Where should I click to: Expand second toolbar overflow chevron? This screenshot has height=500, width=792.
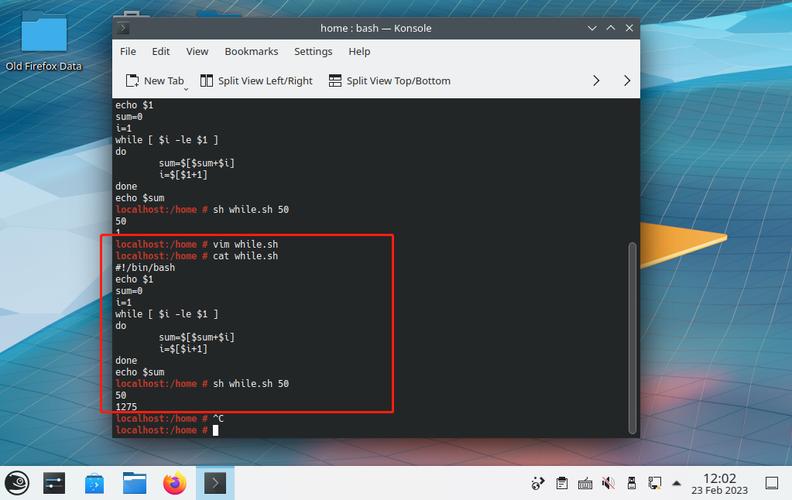[627, 81]
